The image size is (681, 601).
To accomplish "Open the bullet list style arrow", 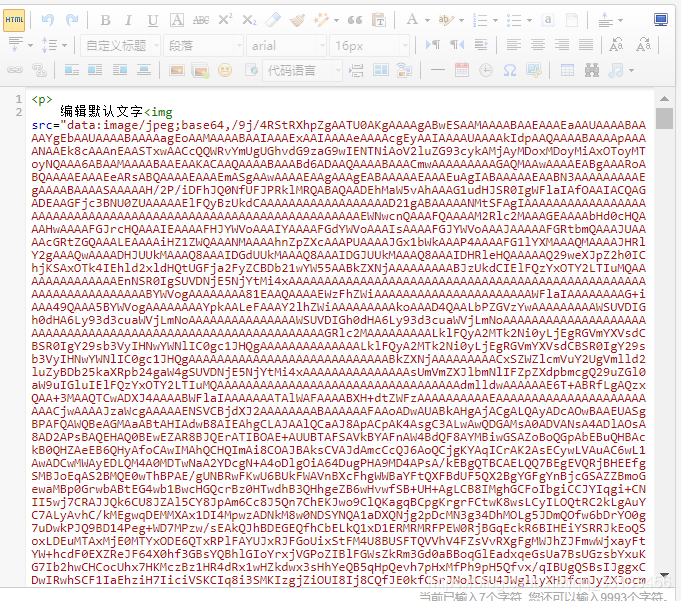I will pyautogui.click(x=529, y=20).
